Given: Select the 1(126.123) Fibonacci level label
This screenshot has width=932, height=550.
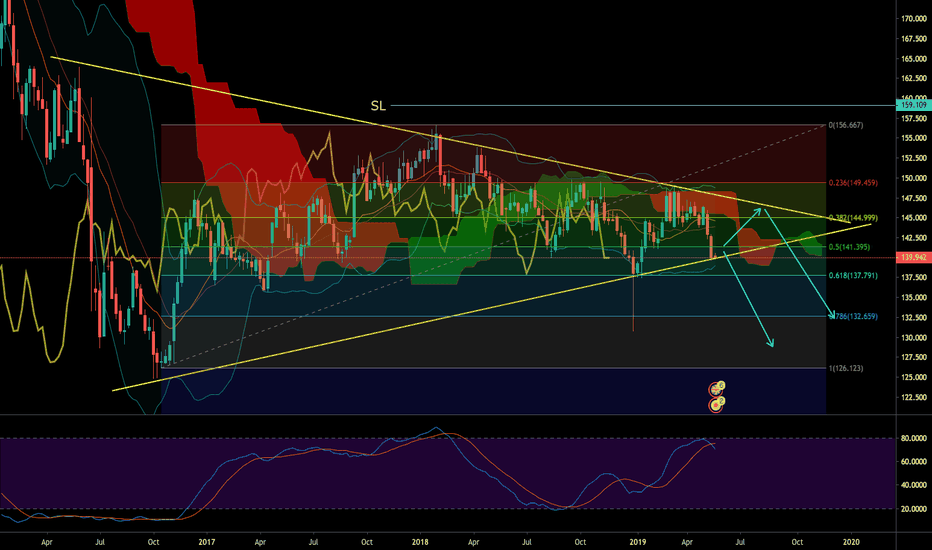Looking at the screenshot, I should click(846, 369).
